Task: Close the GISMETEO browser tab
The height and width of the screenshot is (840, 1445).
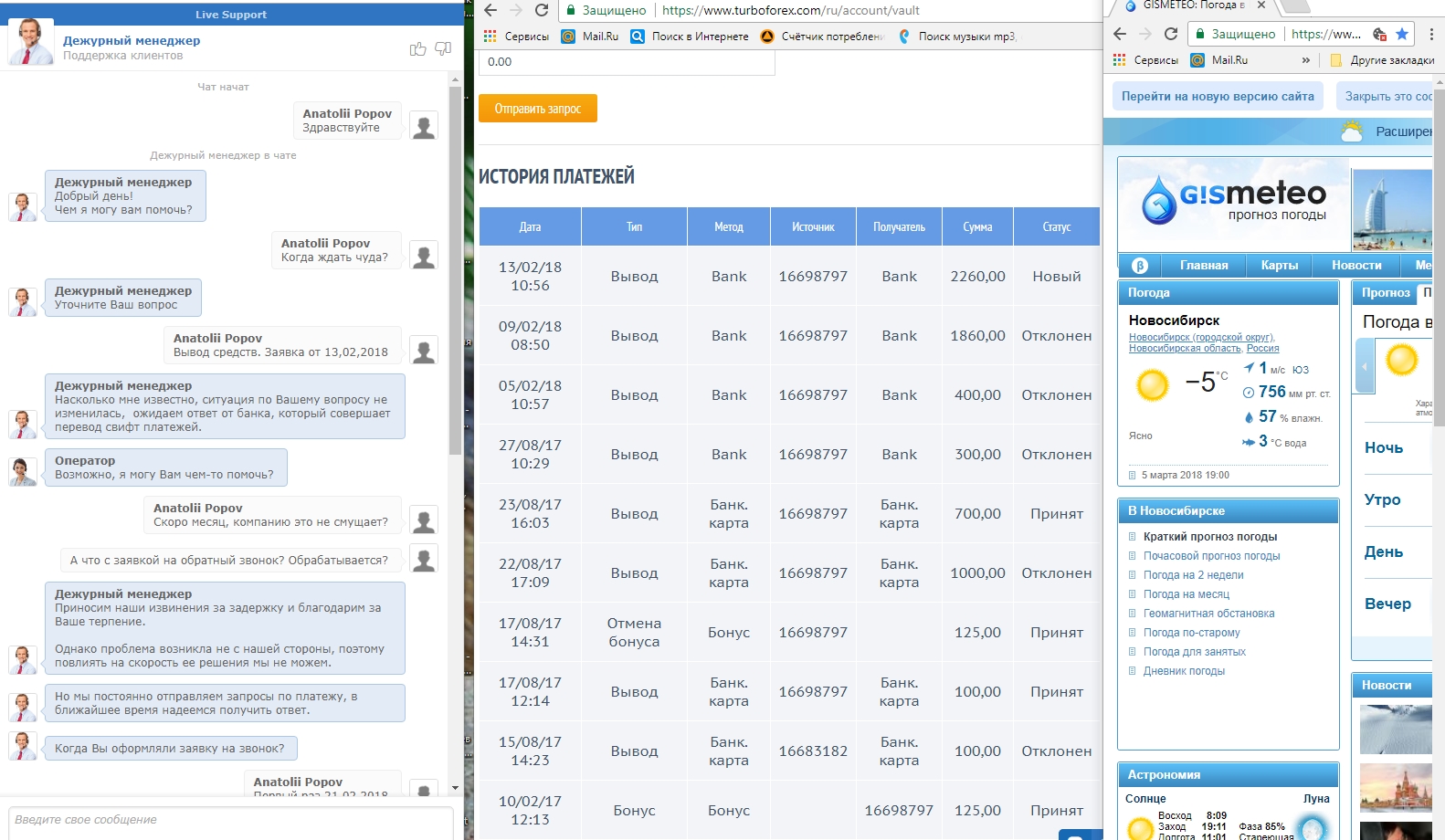Action: [1261, 5]
